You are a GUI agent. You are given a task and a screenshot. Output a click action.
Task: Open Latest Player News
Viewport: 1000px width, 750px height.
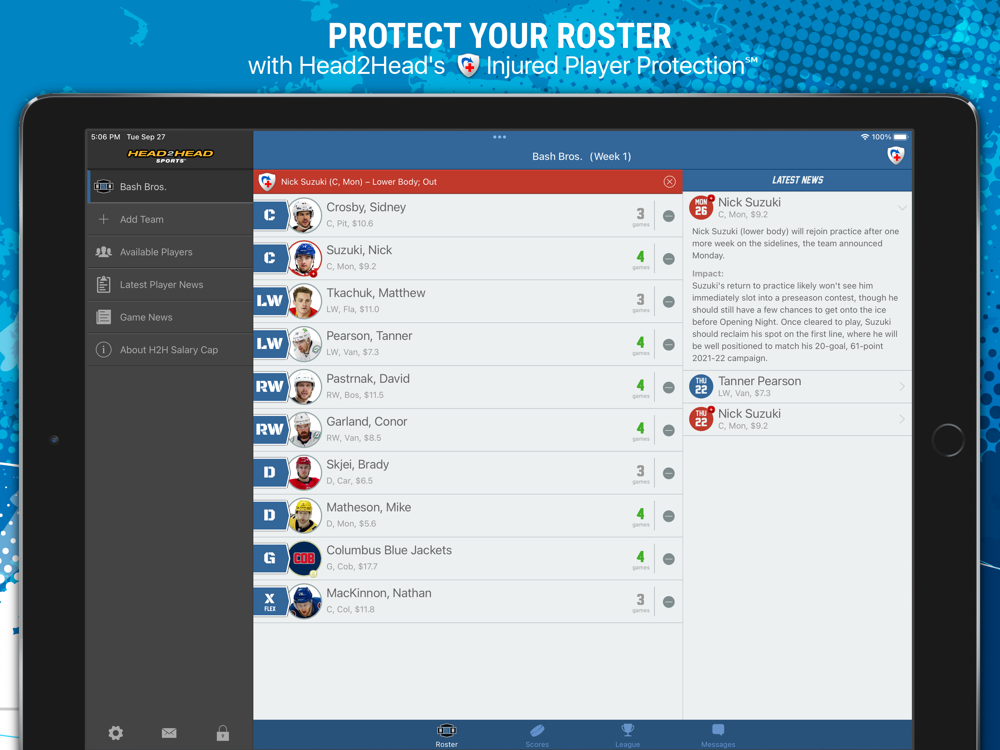(x=170, y=284)
